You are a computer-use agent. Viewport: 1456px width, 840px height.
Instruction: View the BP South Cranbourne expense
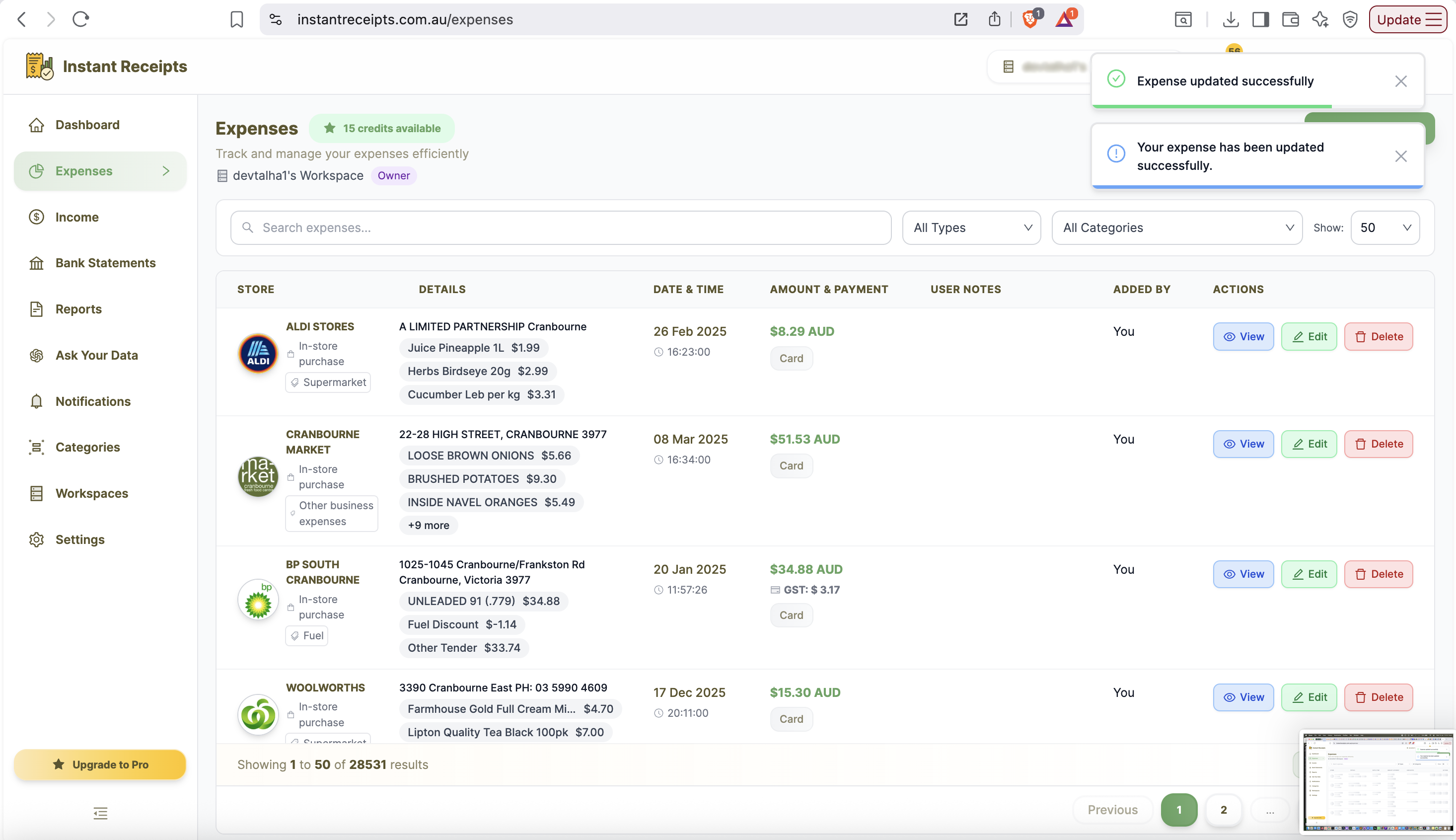[1243, 574]
